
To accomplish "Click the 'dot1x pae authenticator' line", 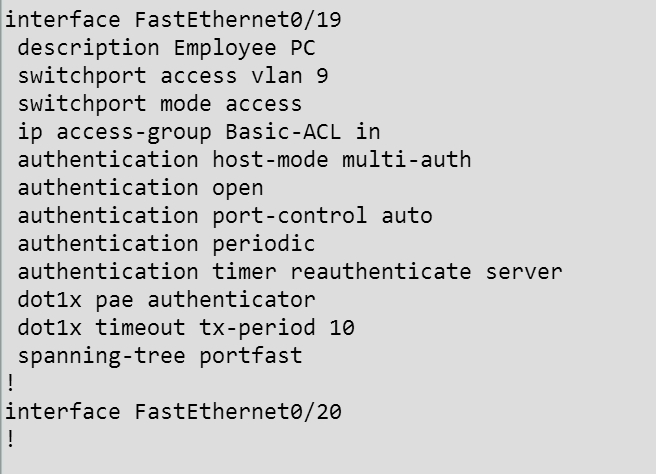I will click(x=167, y=300).
